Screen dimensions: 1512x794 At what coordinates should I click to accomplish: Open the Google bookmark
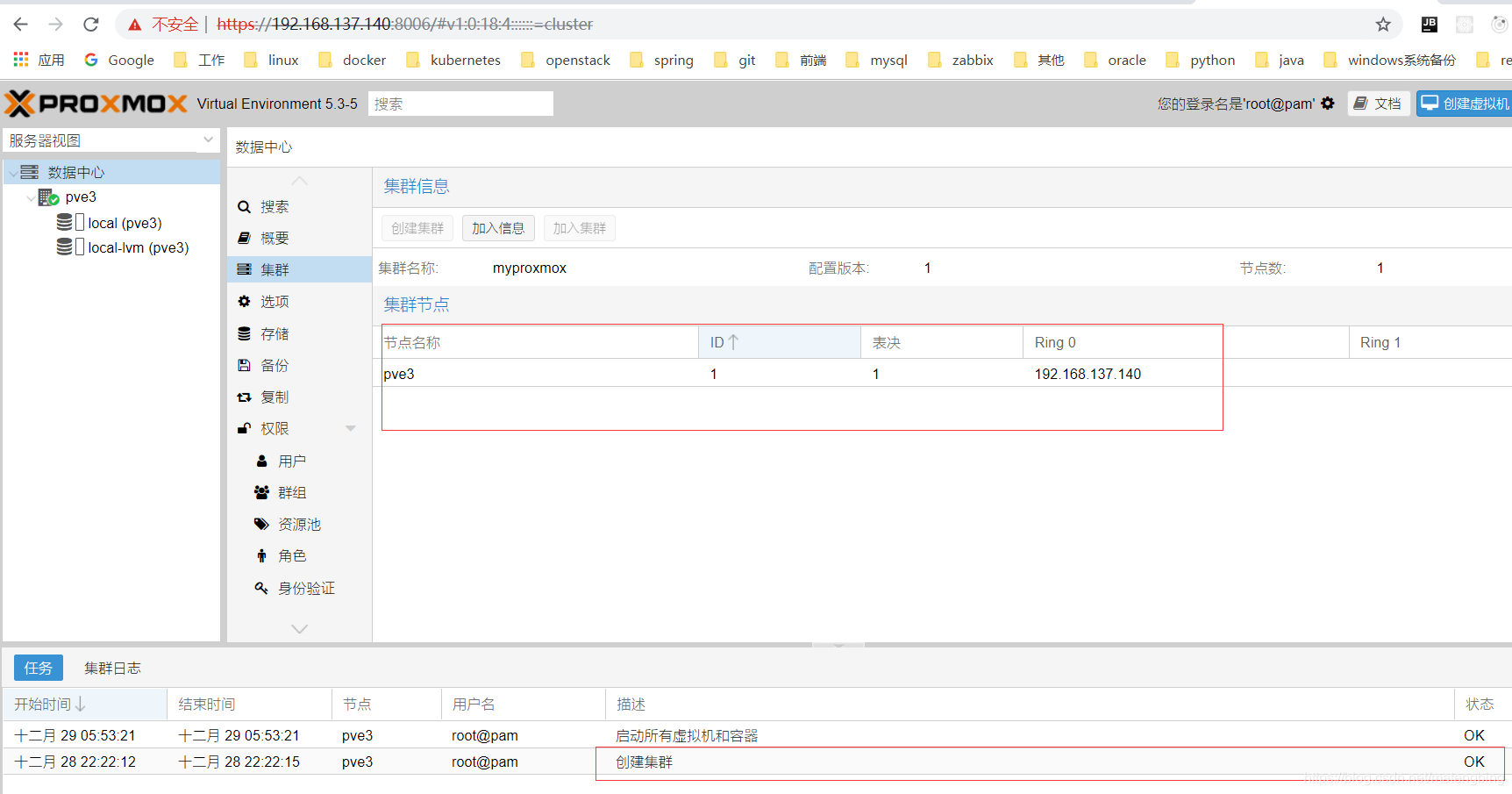(x=119, y=60)
